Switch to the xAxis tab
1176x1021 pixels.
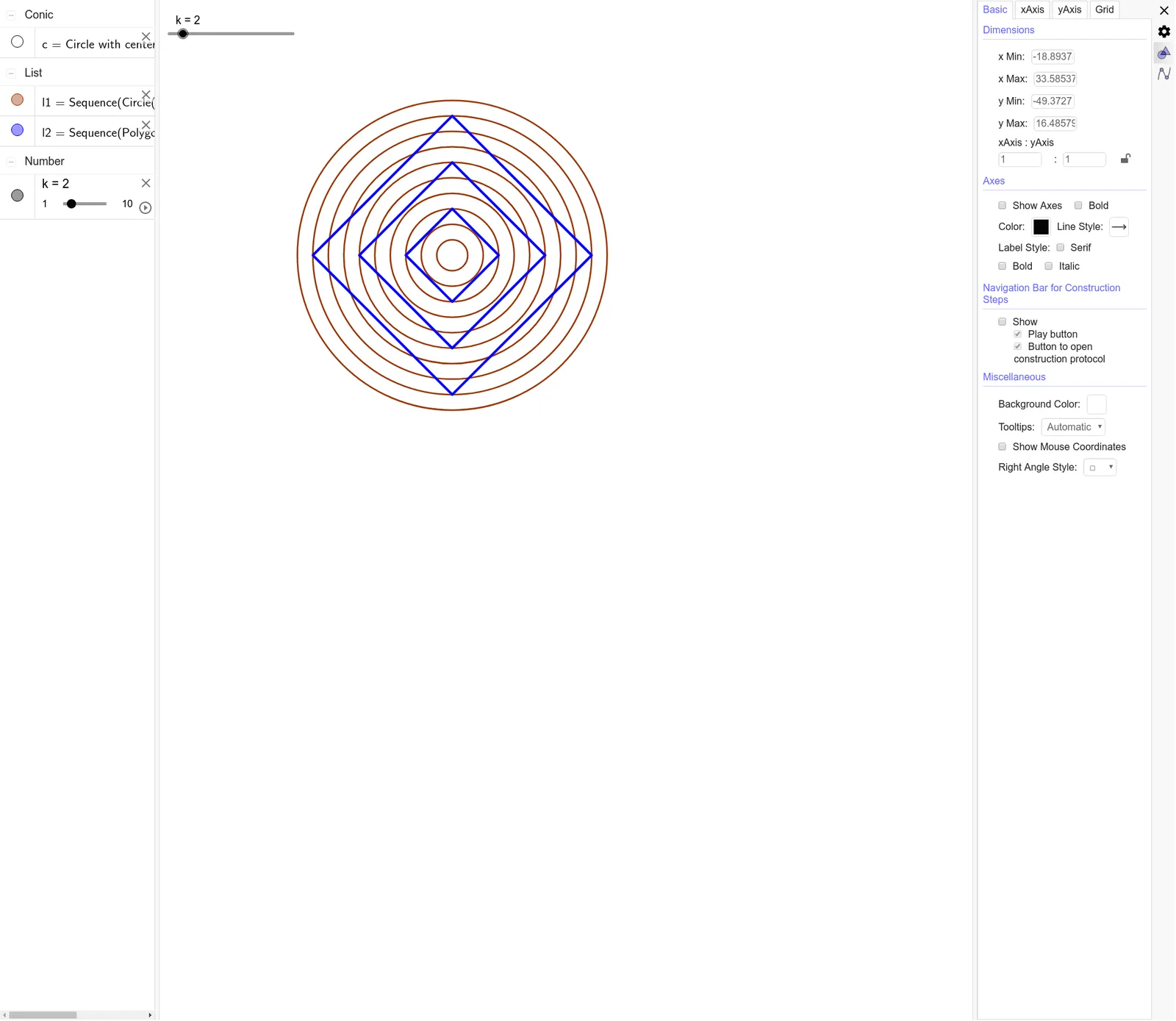pos(1032,10)
